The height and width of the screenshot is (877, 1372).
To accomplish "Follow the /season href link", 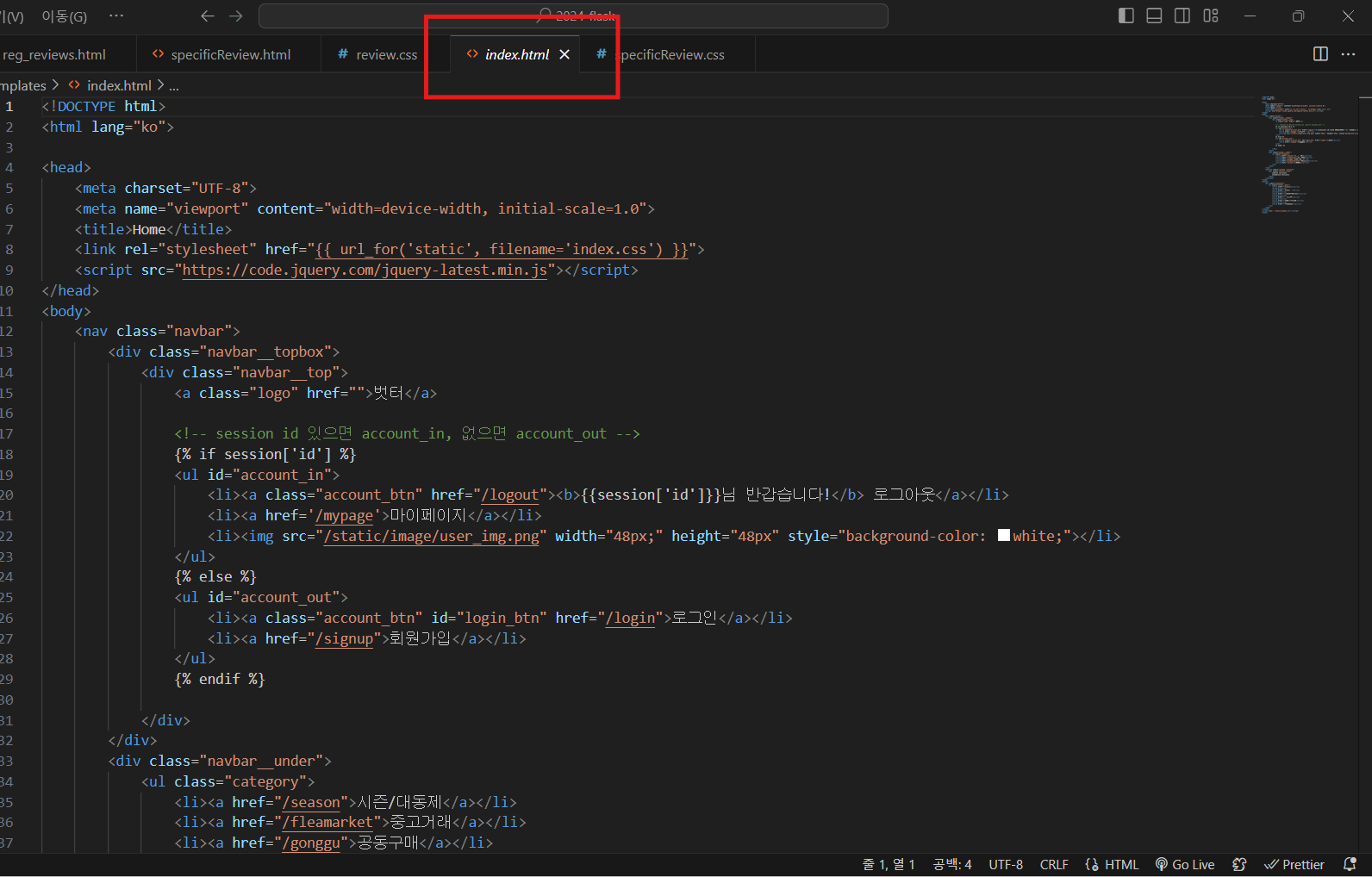I will (311, 802).
